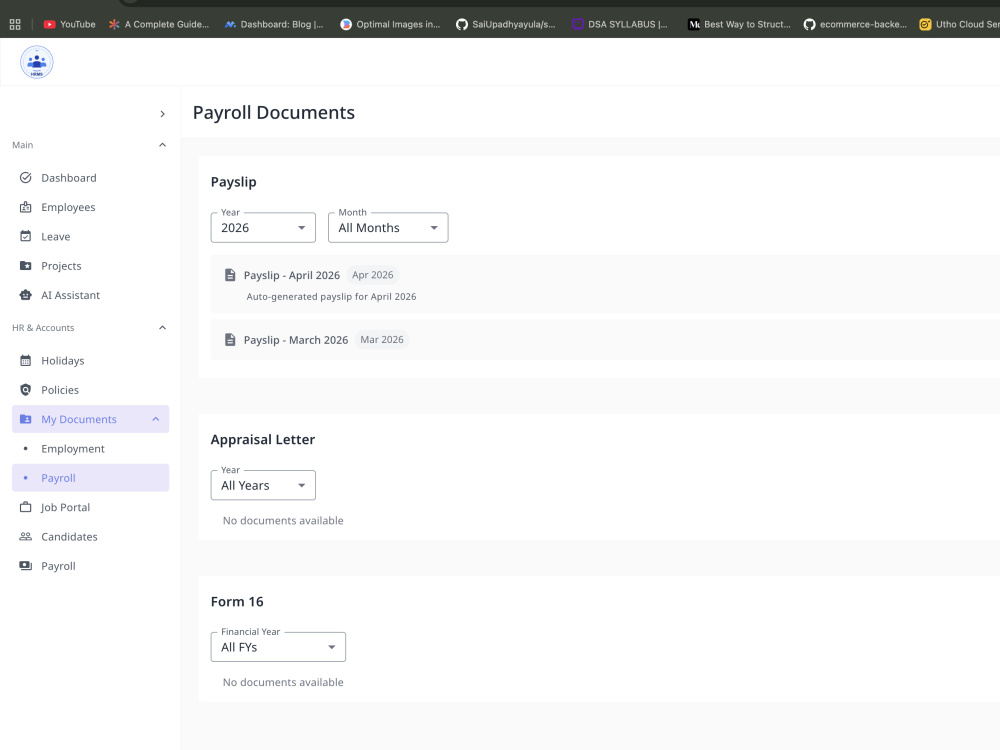Click the Form 16 section heading

(237, 601)
